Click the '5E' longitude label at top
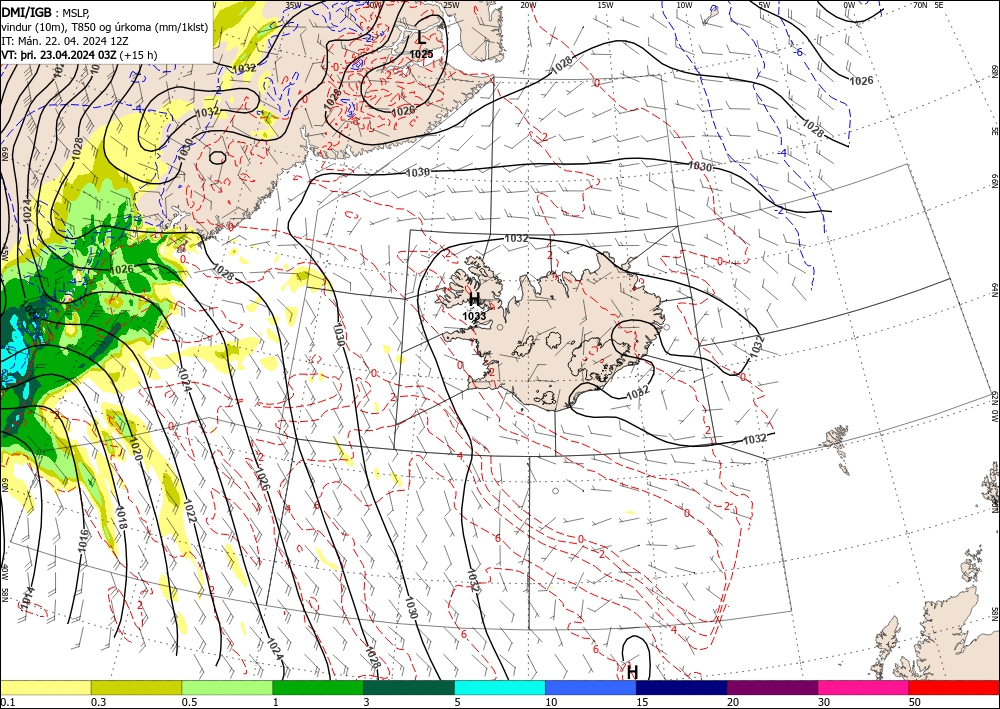Screen dimensions: 1000x709 939,5
